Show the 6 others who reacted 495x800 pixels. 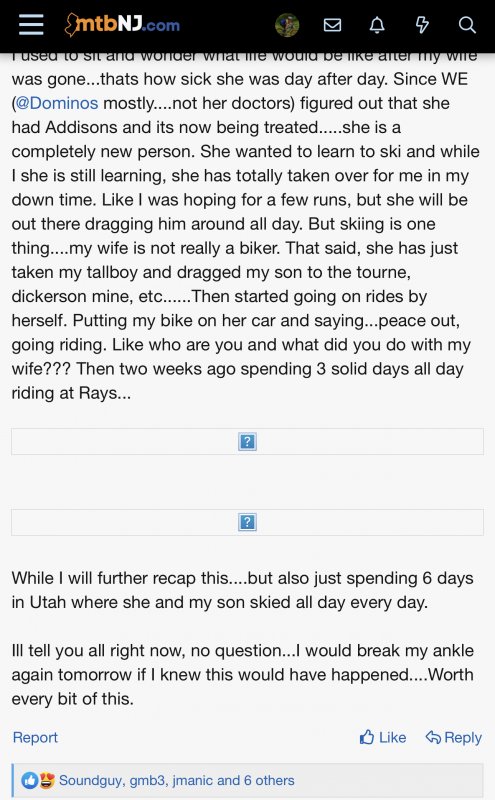pos(269,780)
